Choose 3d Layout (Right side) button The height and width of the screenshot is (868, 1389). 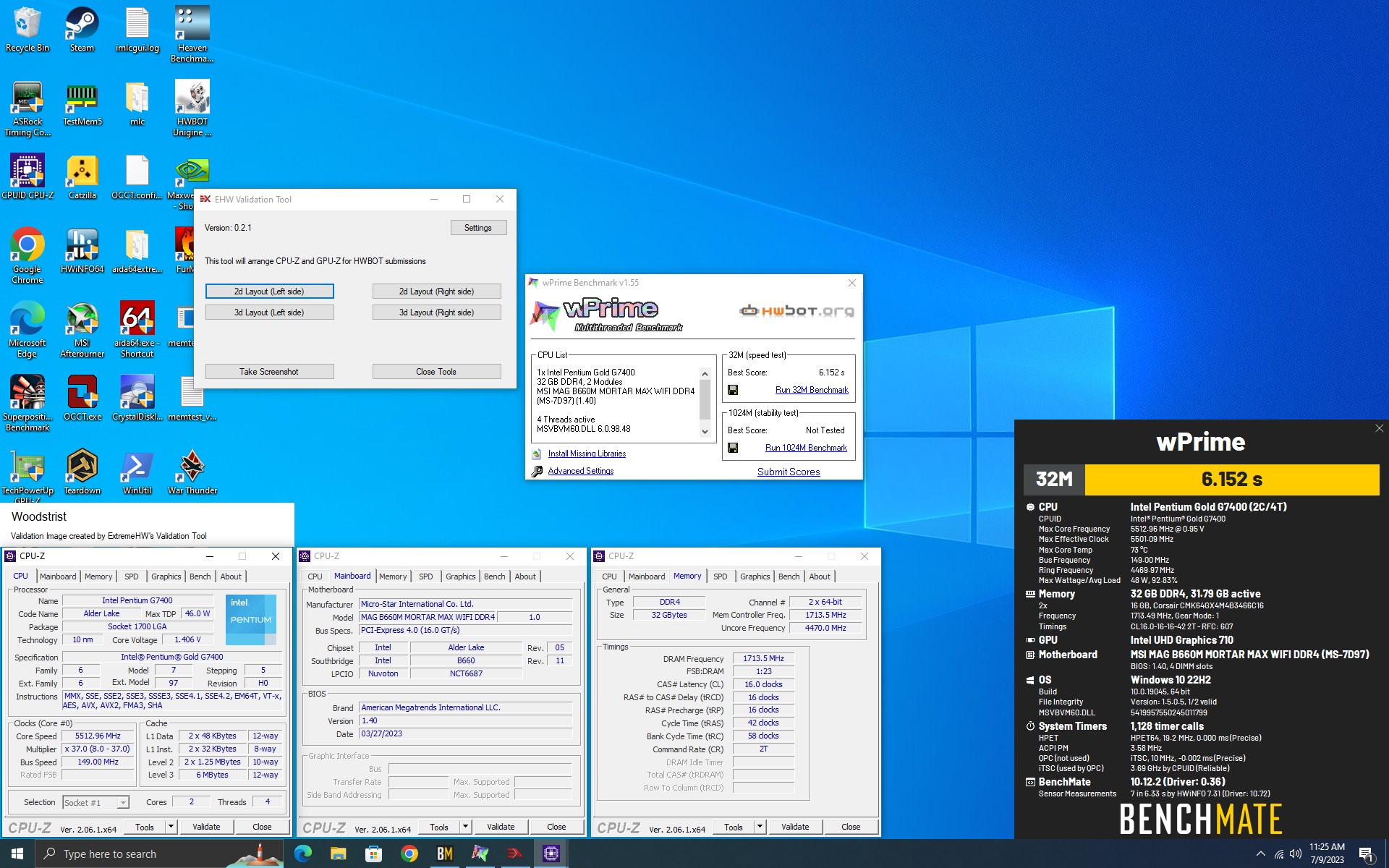click(x=436, y=312)
